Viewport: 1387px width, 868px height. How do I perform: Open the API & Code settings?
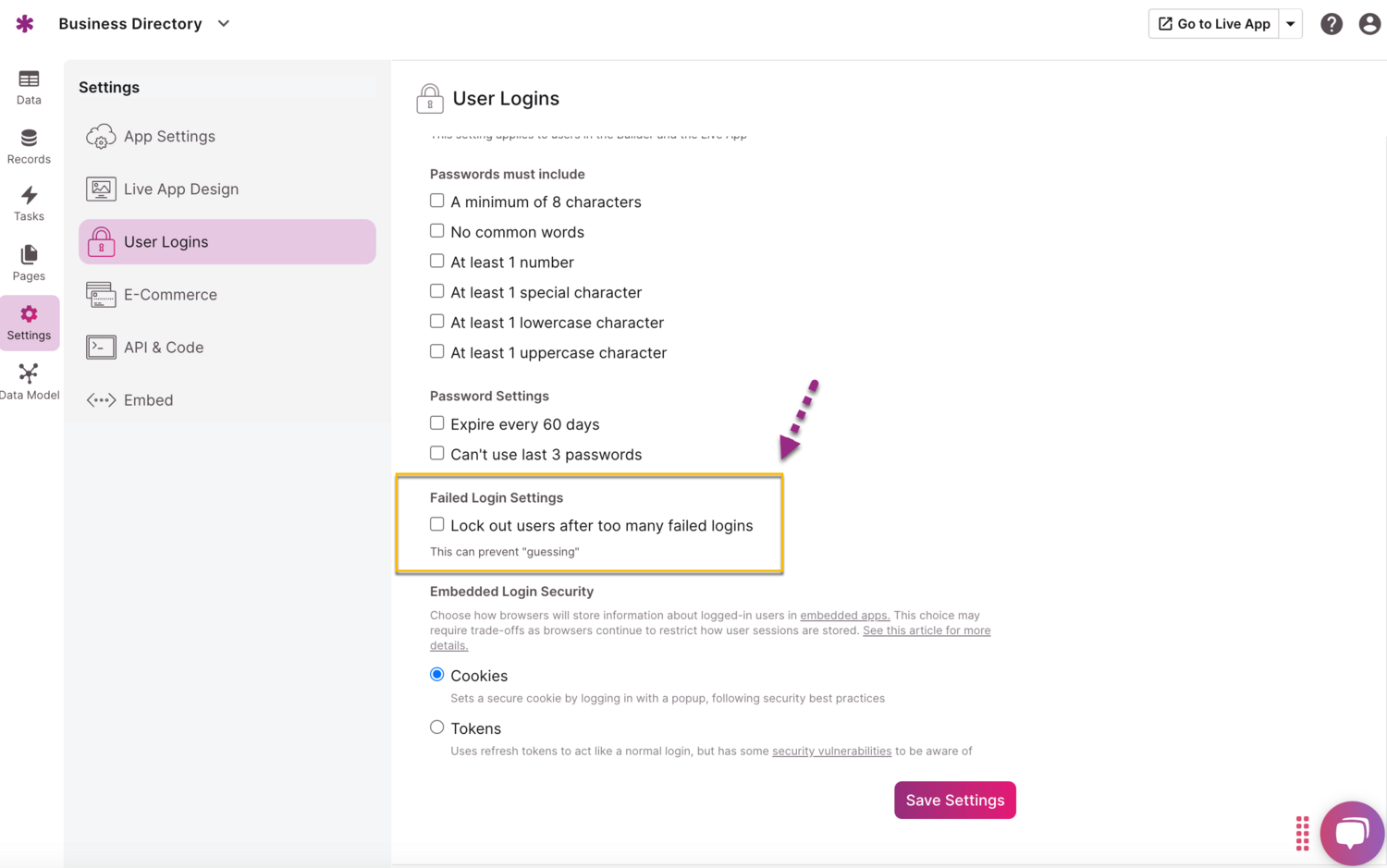tap(164, 347)
